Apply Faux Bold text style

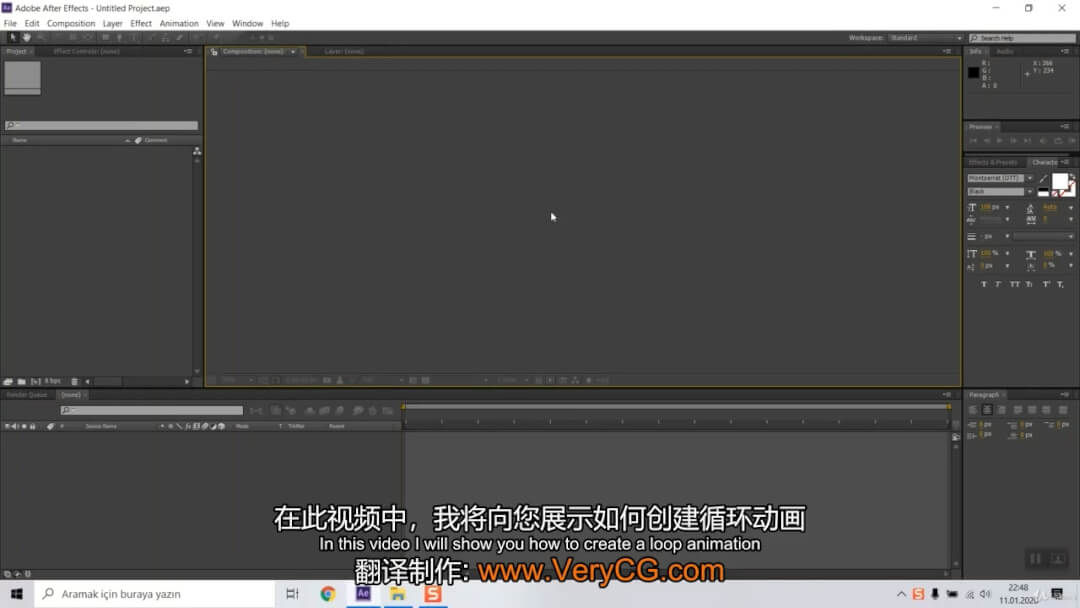click(x=984, y=284)
